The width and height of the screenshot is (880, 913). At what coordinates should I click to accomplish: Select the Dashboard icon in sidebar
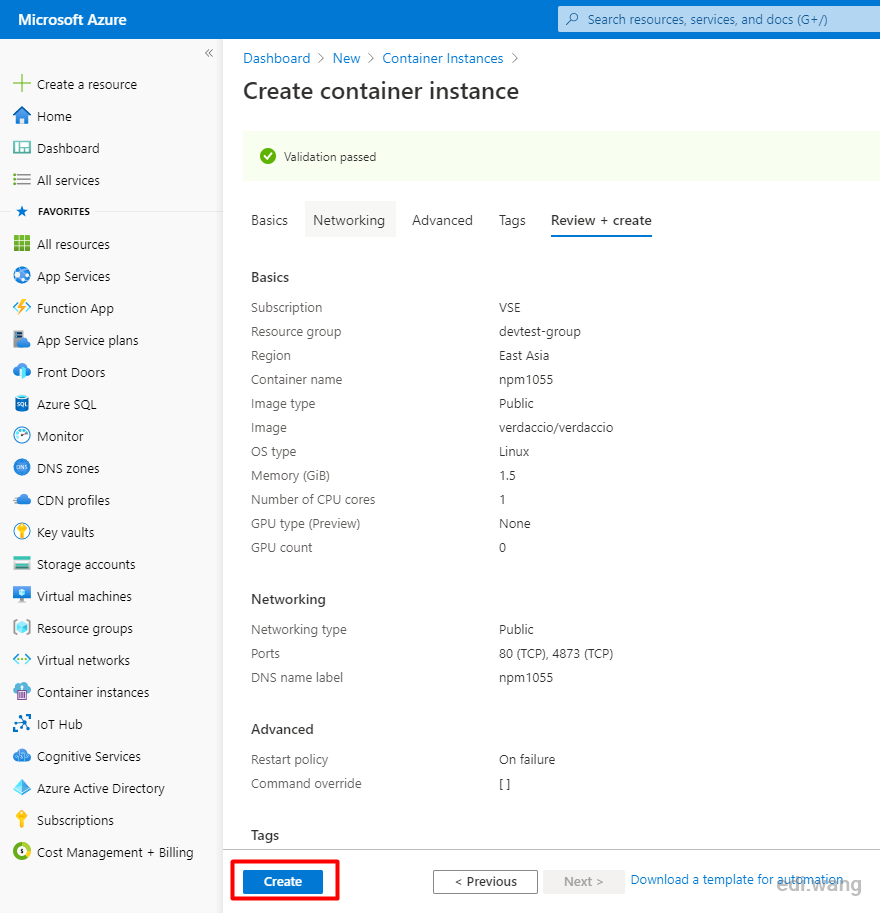pyautogui.click(x=22, y=147)
